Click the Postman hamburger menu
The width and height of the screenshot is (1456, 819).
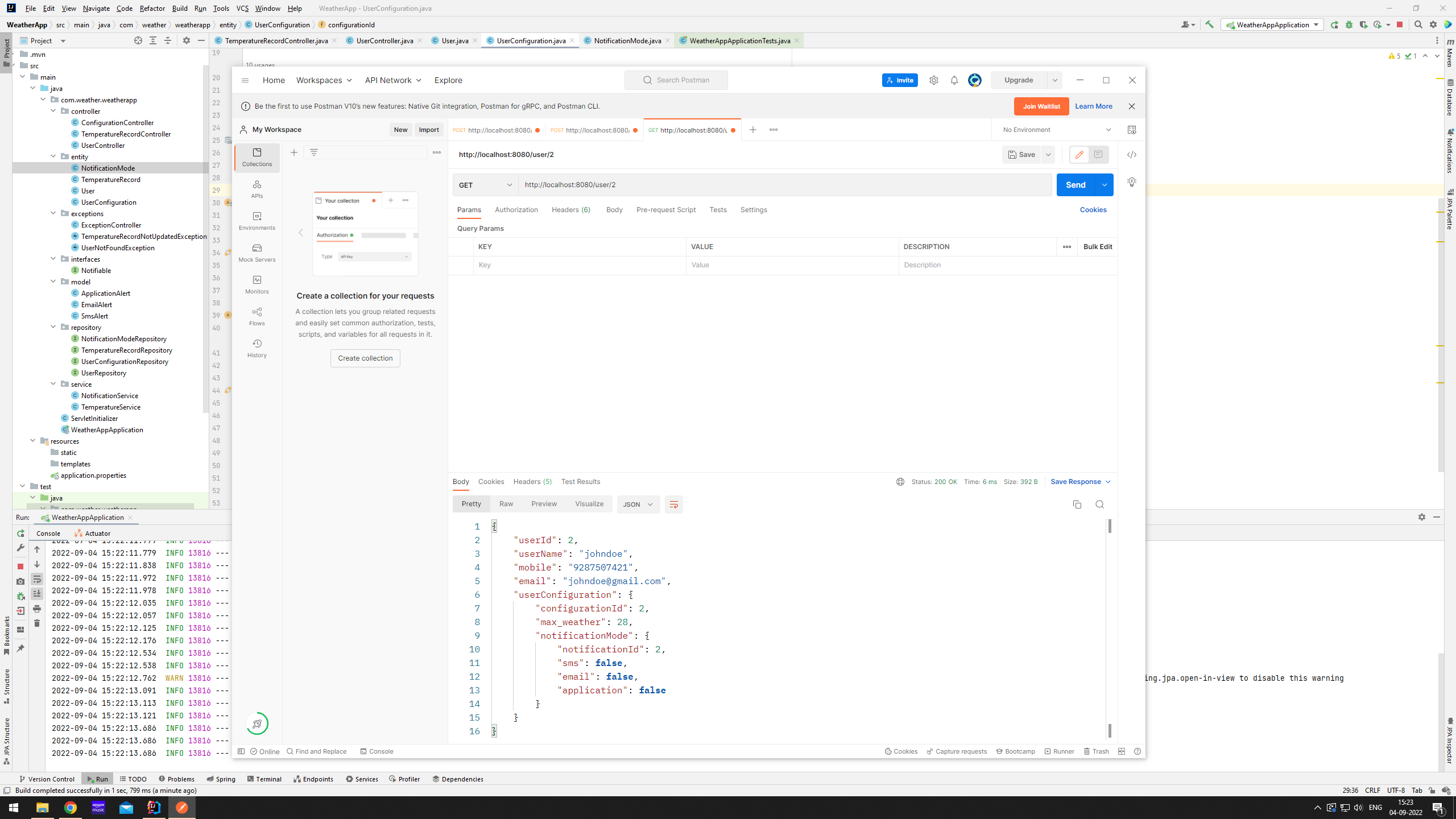coord(245,80)
